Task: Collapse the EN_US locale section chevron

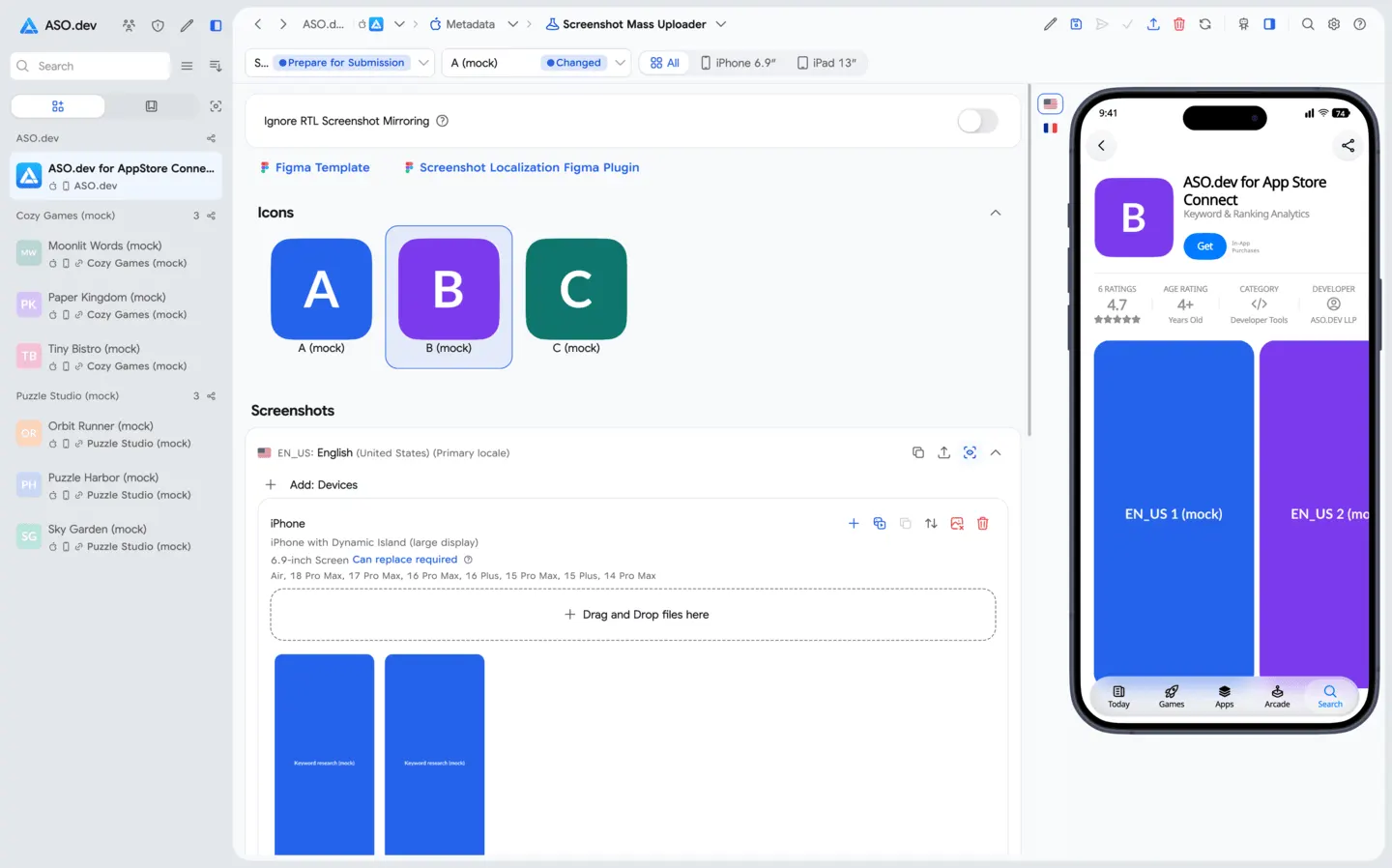Action: click(996, 452)
